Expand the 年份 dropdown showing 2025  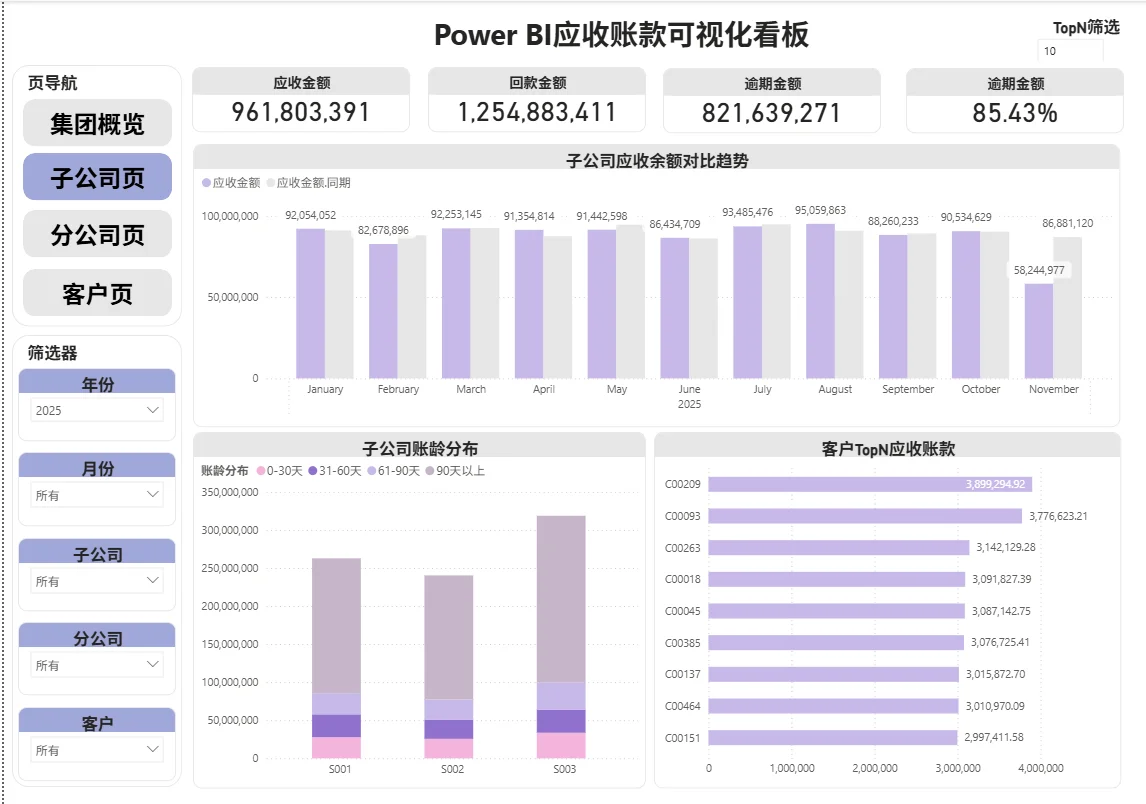(x=97, y=410)
